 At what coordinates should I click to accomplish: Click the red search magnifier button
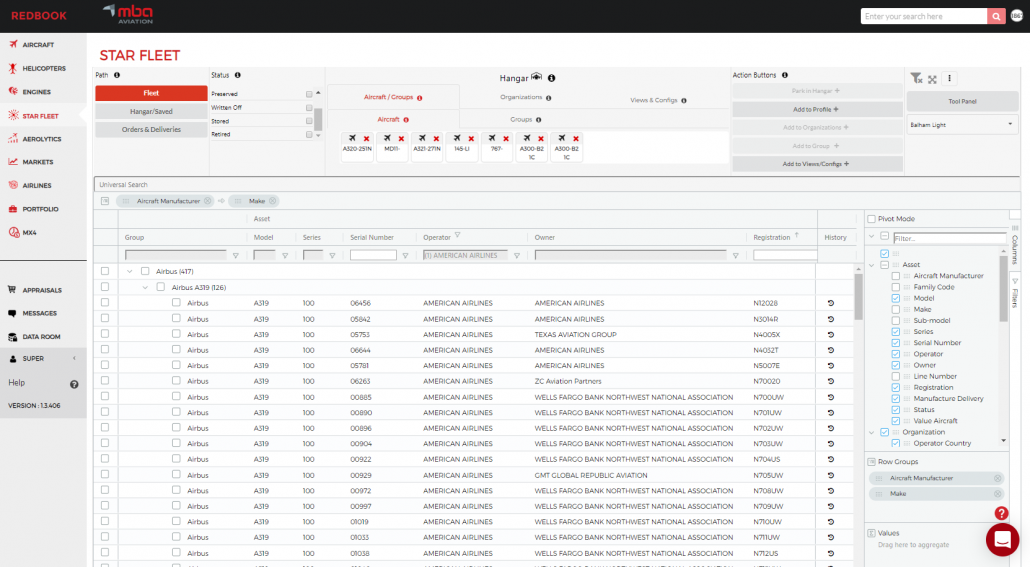[996, 16]
